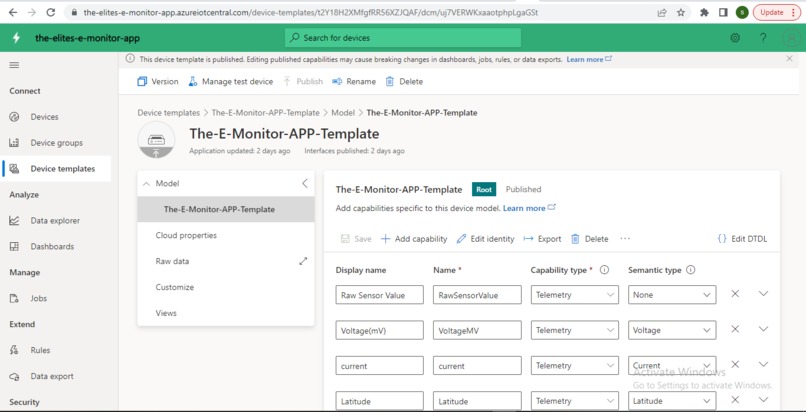Open the settings gear icon in header
The width and height of the screenshot is (806, 412).
(735, 38)
